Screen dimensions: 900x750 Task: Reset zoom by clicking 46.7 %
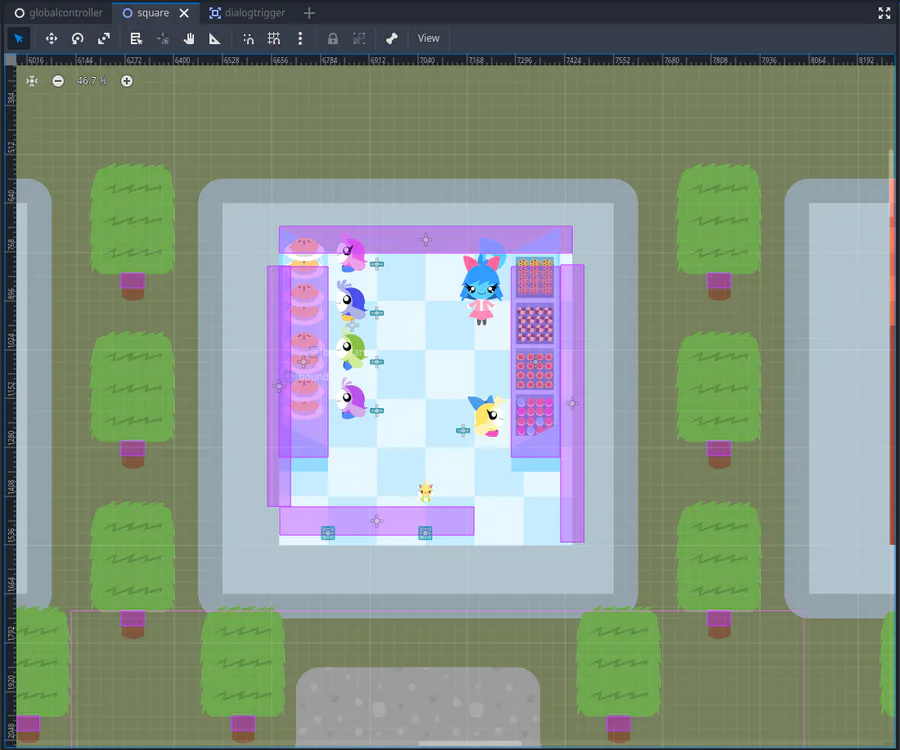[92, 81]
